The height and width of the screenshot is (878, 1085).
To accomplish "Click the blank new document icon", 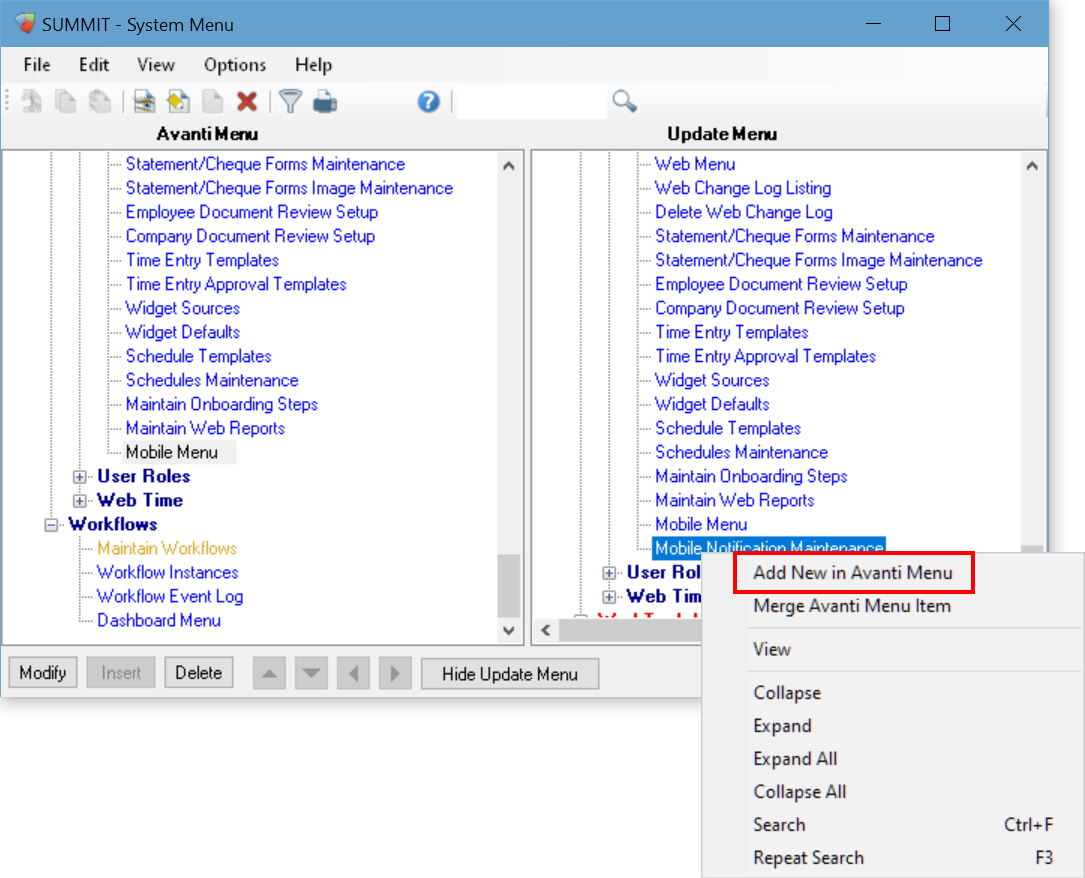I will (212, 102).
